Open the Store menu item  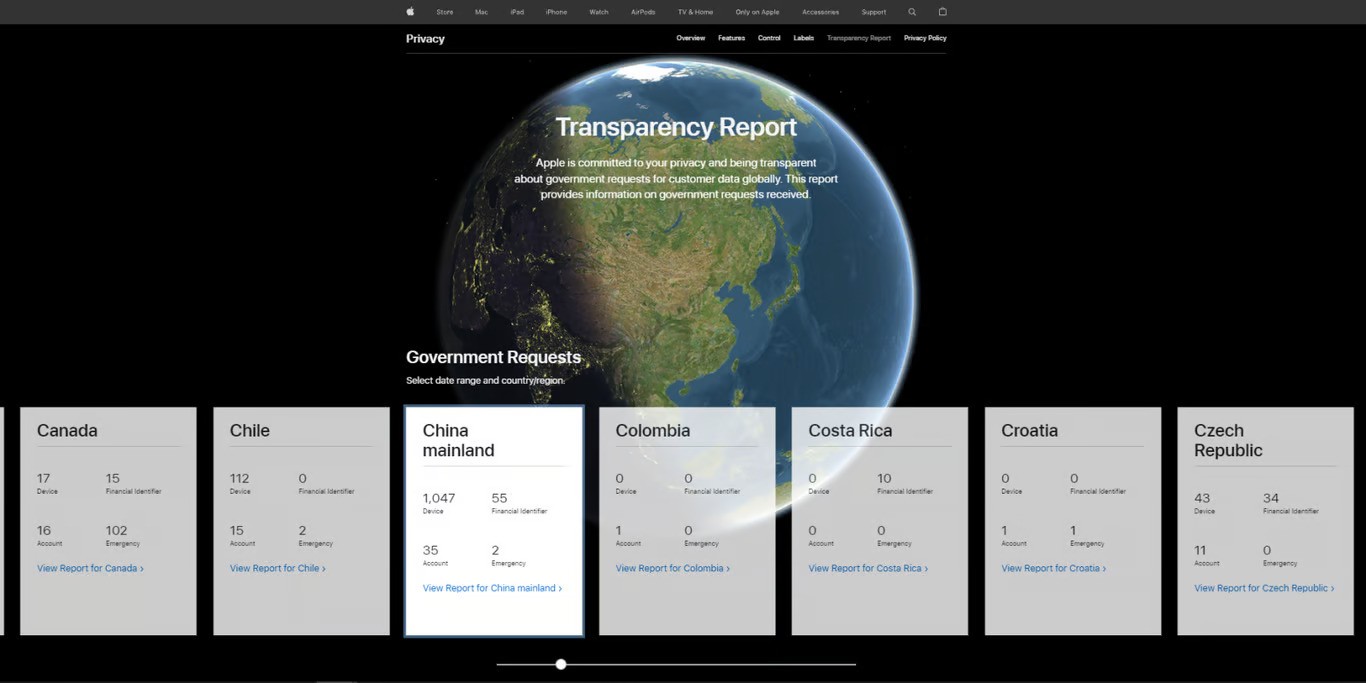[445, 12]
